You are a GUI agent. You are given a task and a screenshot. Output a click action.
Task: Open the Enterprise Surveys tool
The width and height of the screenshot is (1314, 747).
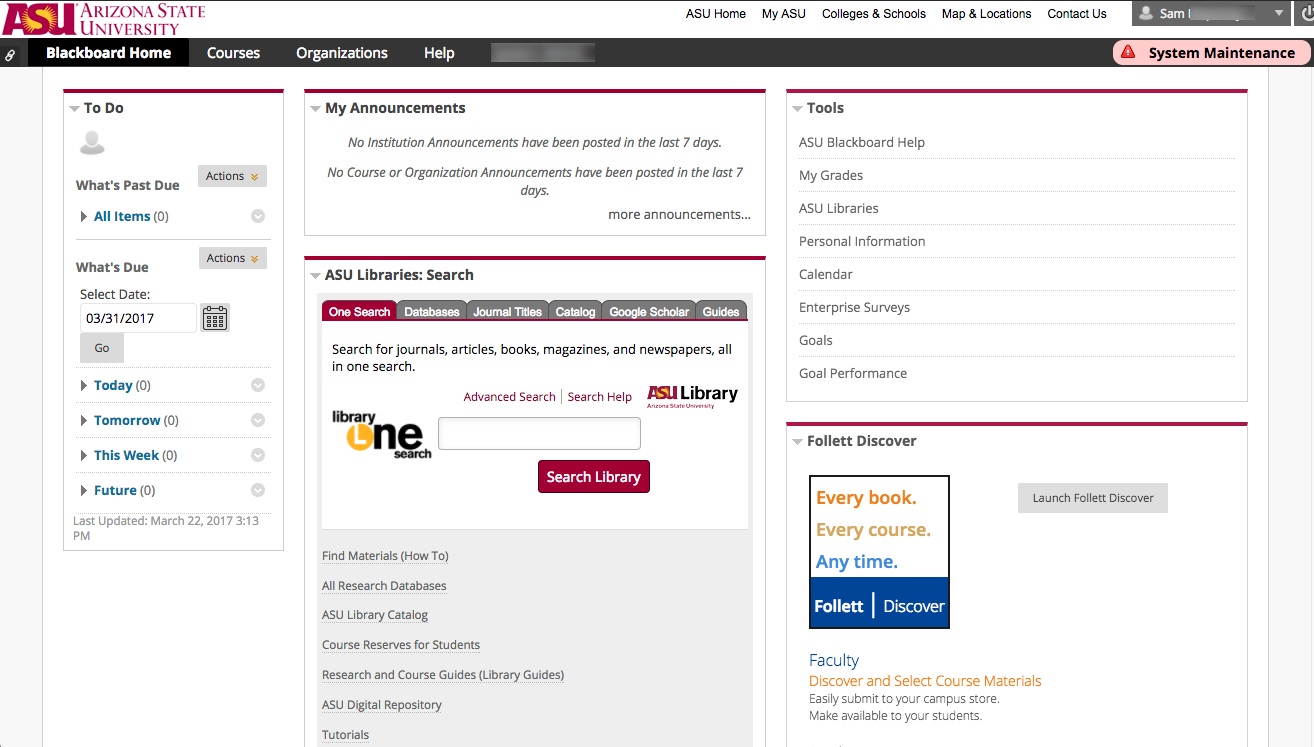[x=854, y=307]
